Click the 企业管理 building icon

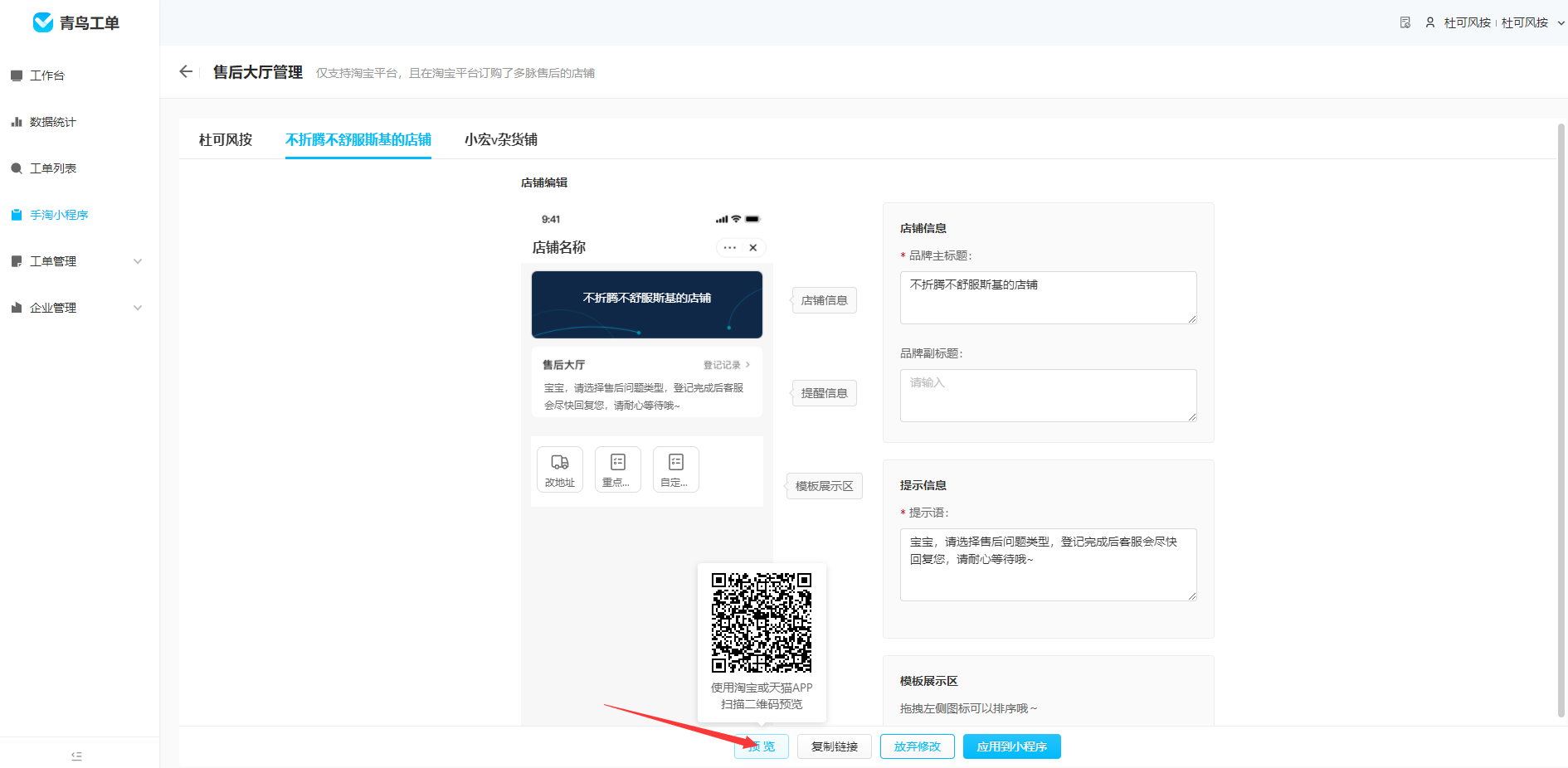click(x=17, y=308)
